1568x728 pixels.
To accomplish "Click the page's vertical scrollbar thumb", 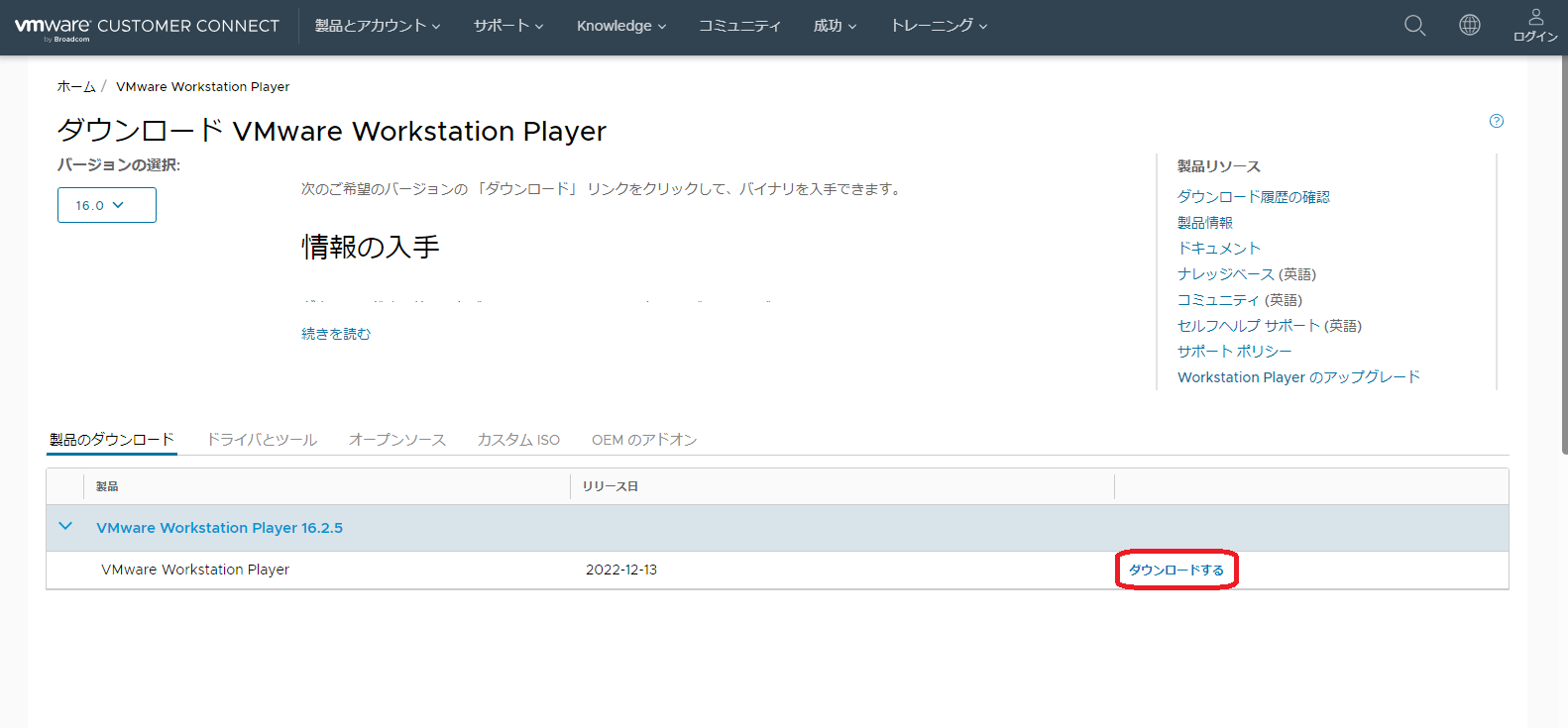I will tap(1563, 256).
